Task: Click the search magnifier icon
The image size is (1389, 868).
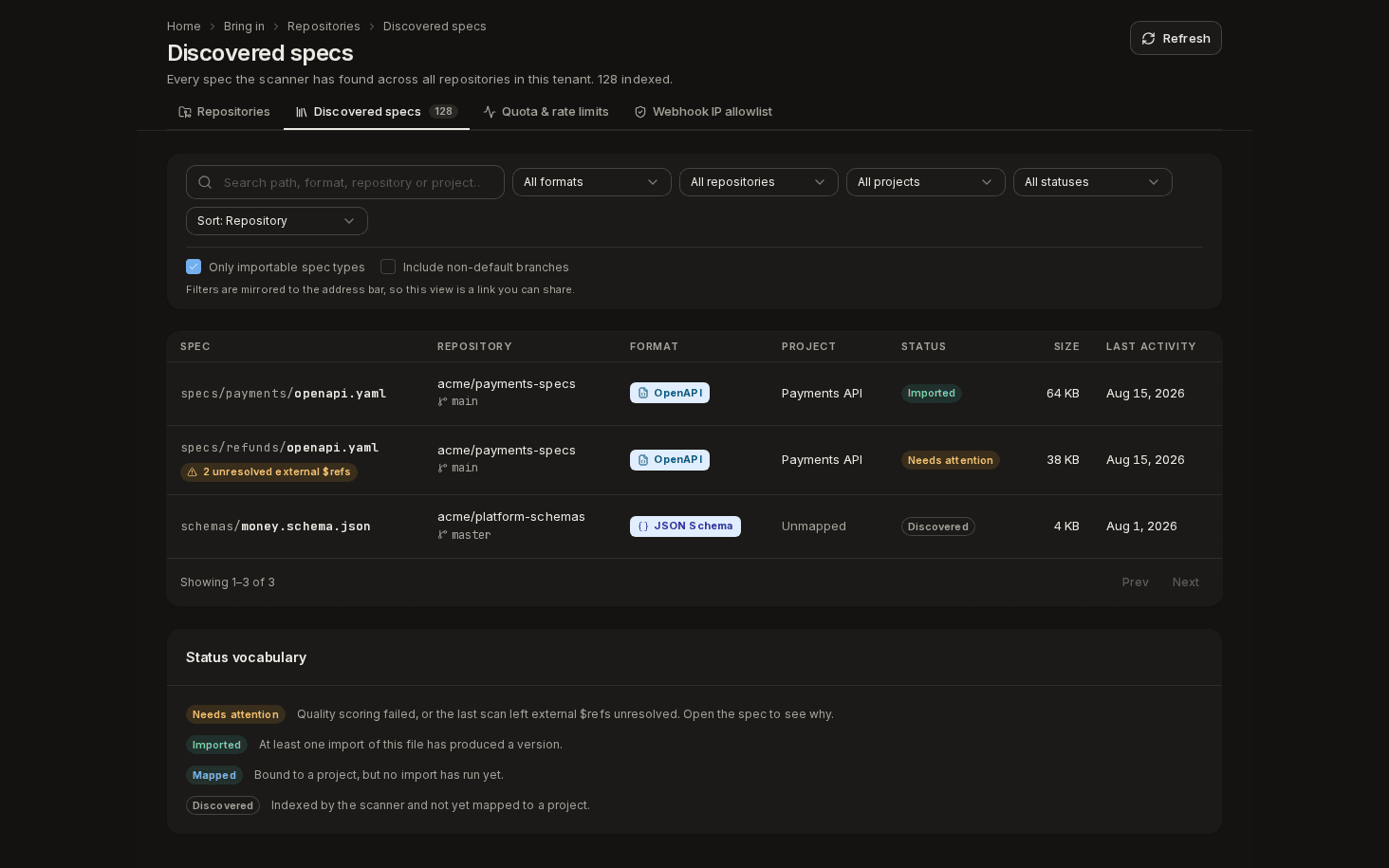Action: coord(205,182)
